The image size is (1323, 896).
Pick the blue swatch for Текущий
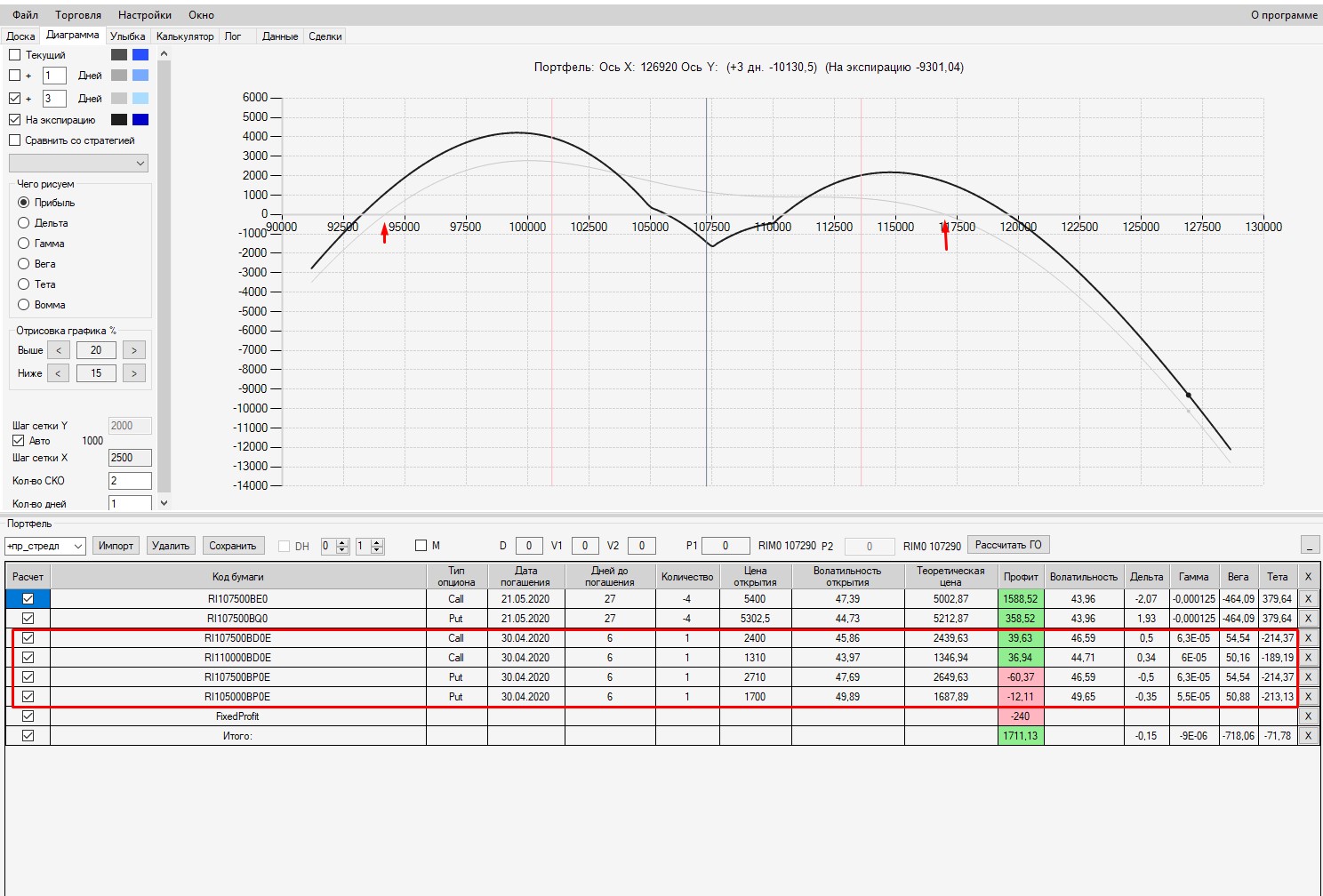point(140,55)
